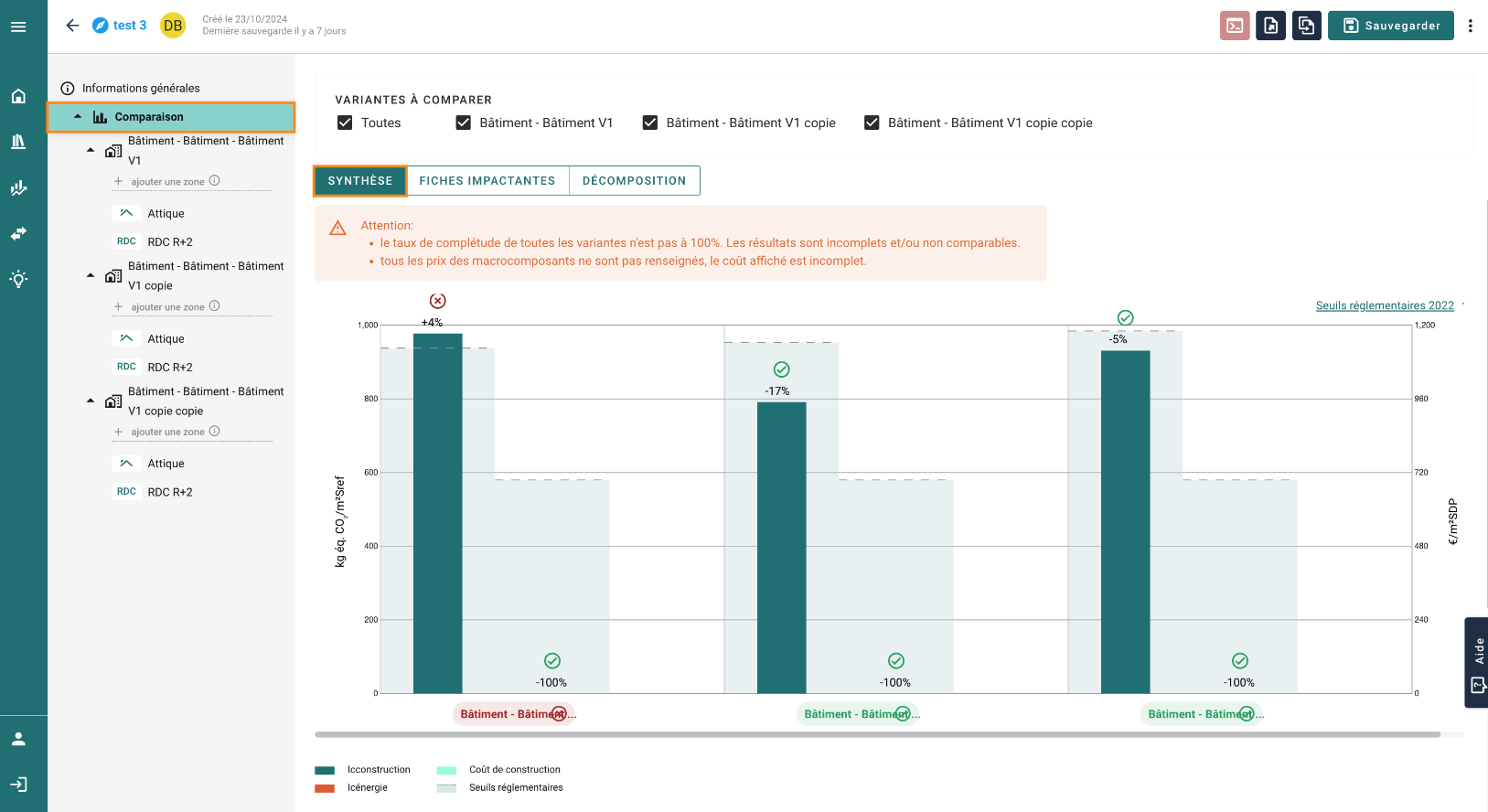Image resolution: width=1488 pixels, height=812 pixels.
Task: Click the Sauvegarder button
Action: coord(1391,26)
